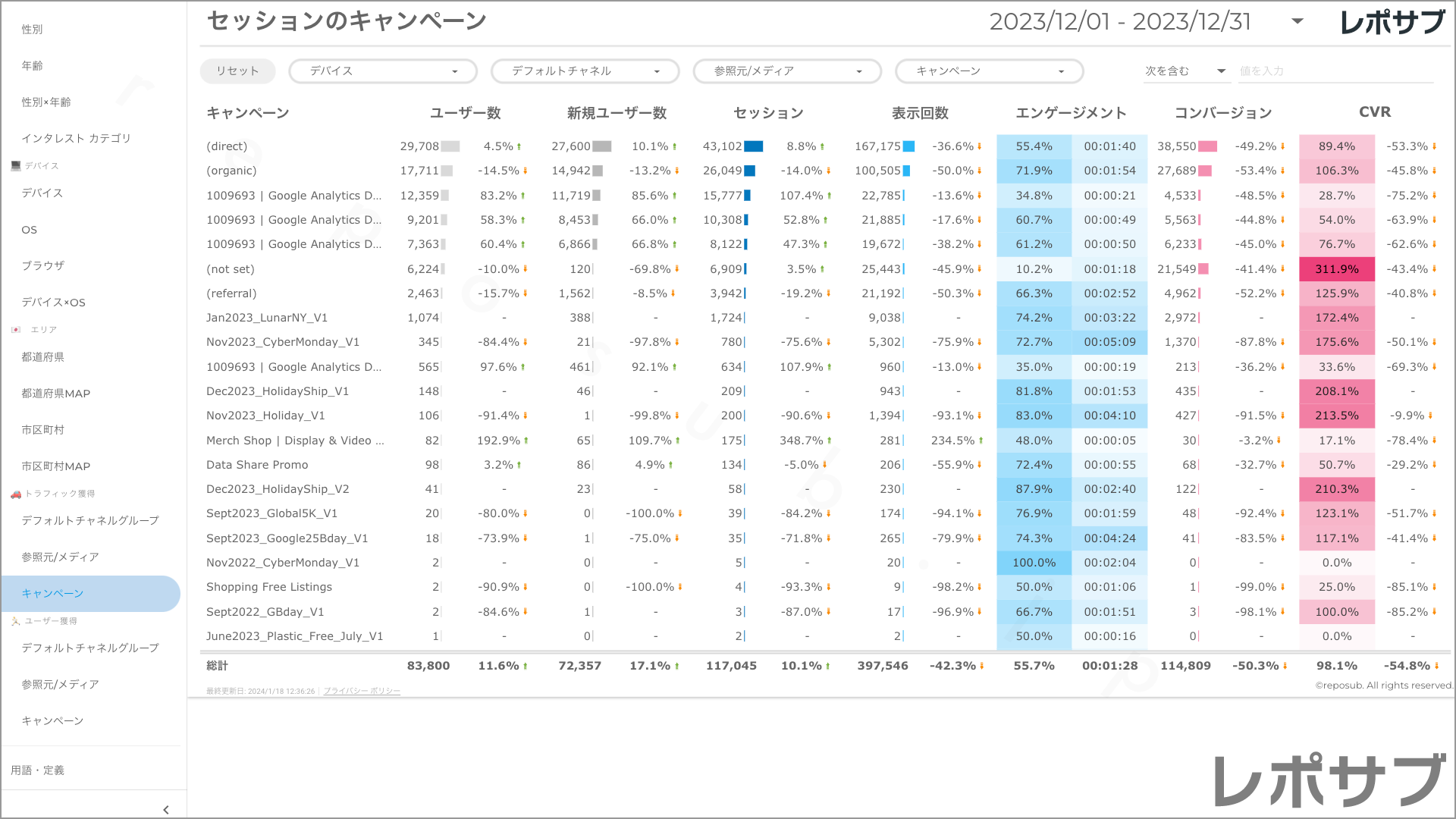Click the 値を入力 text field

click(x=1335, y=71)
